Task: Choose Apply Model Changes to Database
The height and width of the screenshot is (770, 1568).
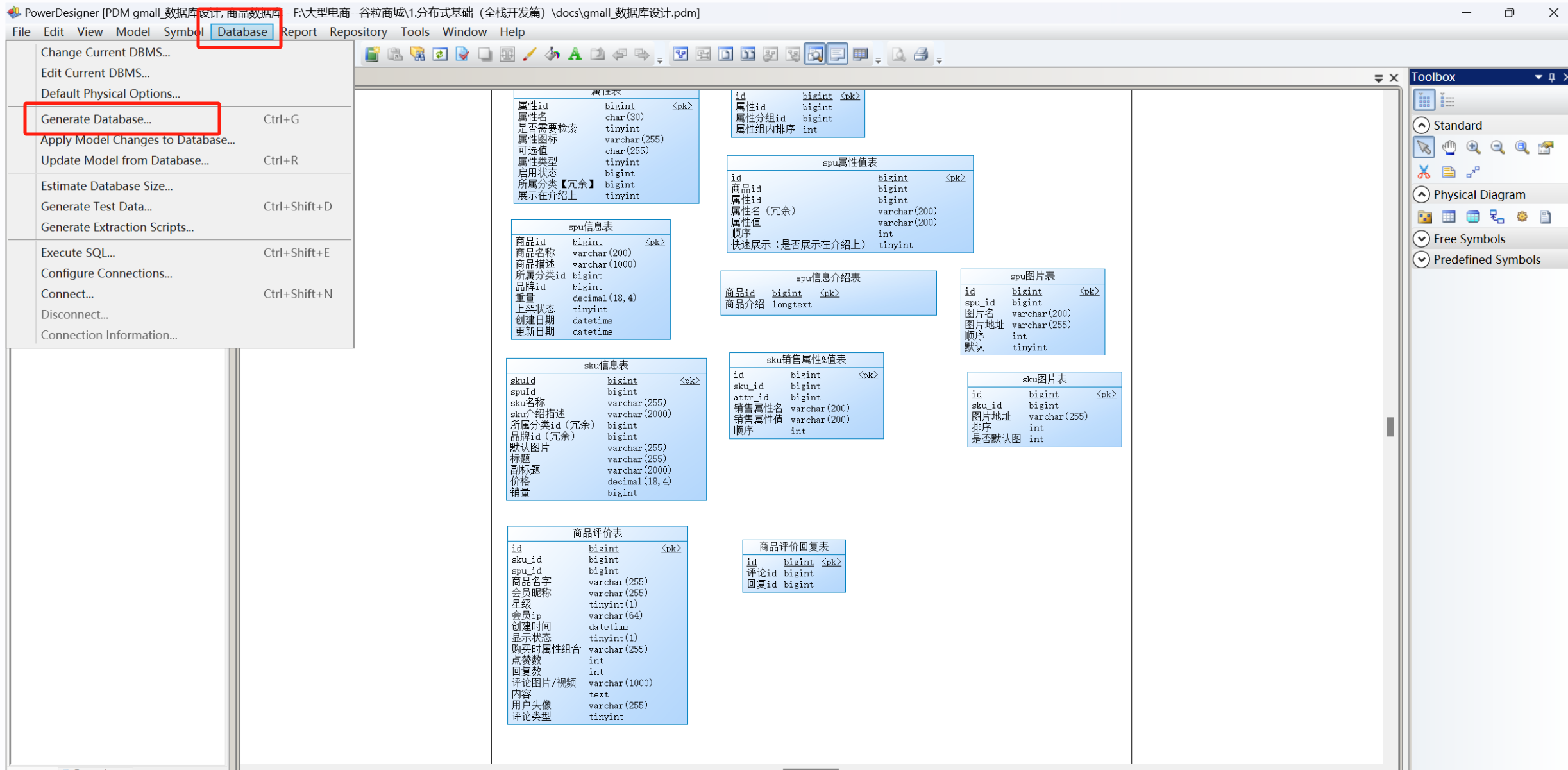Action: (x=180, y=140)
